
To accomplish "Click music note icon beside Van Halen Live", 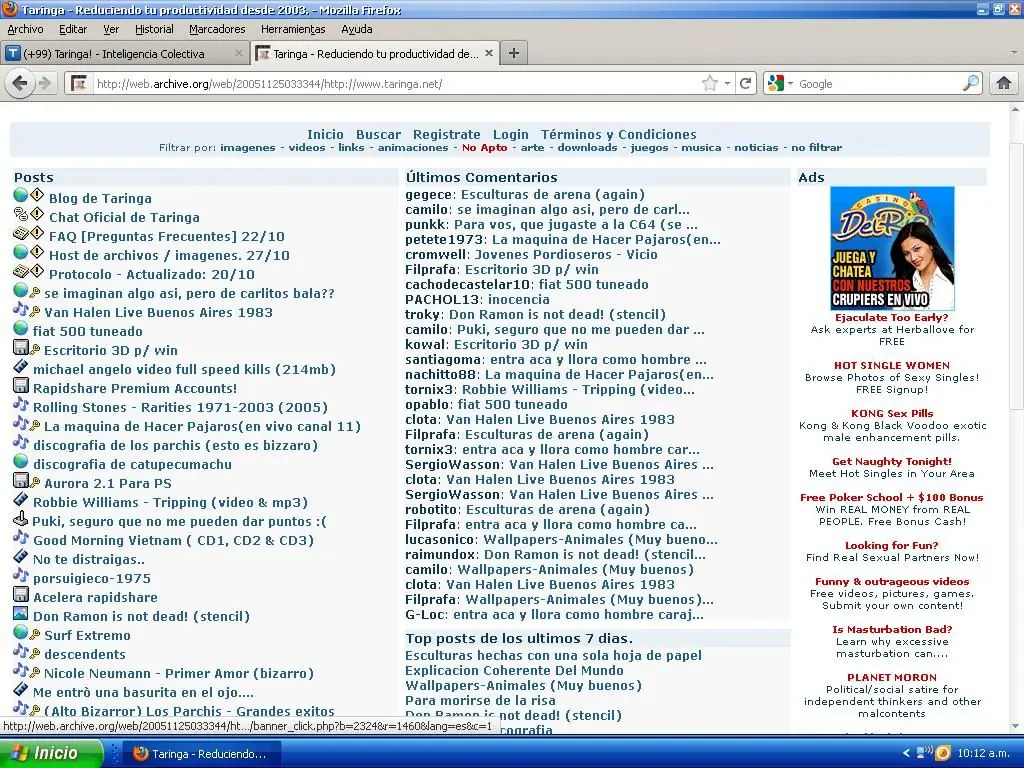I will [x=21, y=309].
